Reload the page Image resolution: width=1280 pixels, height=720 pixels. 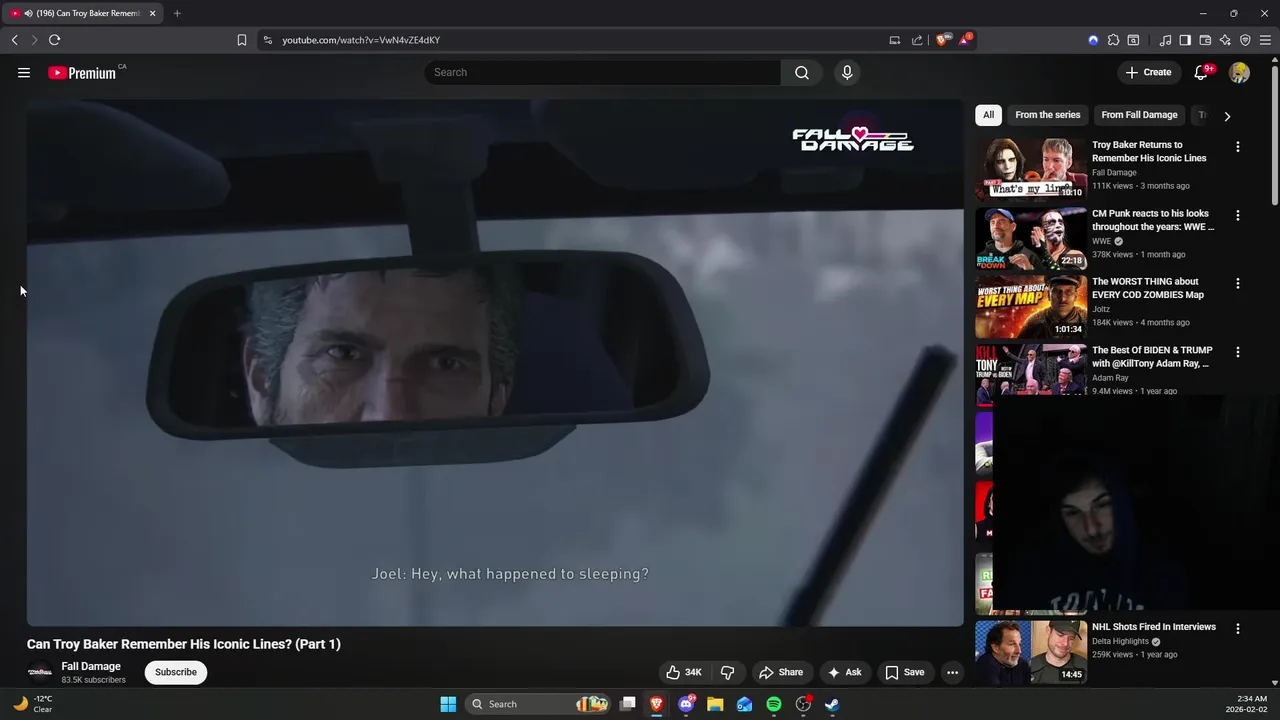[54, 40]
